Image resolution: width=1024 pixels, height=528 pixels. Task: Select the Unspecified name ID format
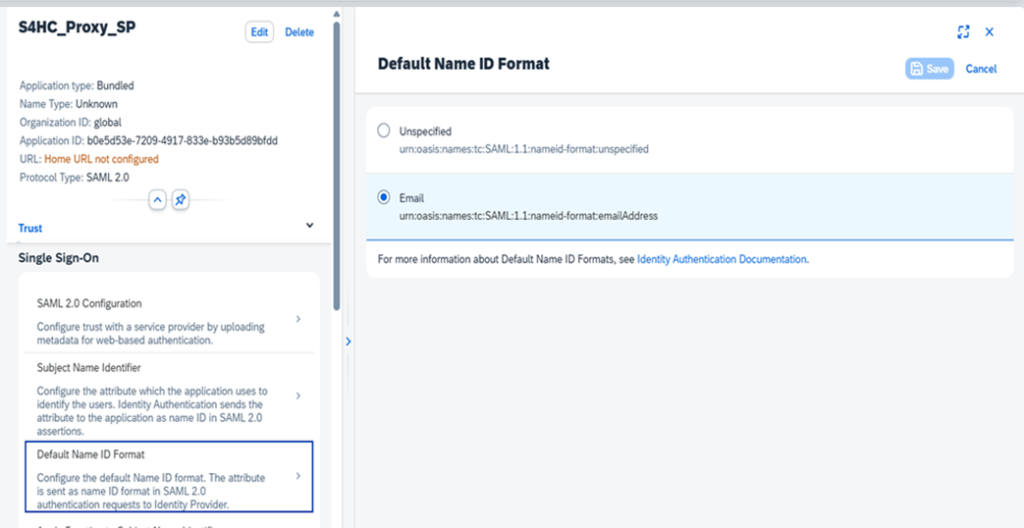pos(384,131)
